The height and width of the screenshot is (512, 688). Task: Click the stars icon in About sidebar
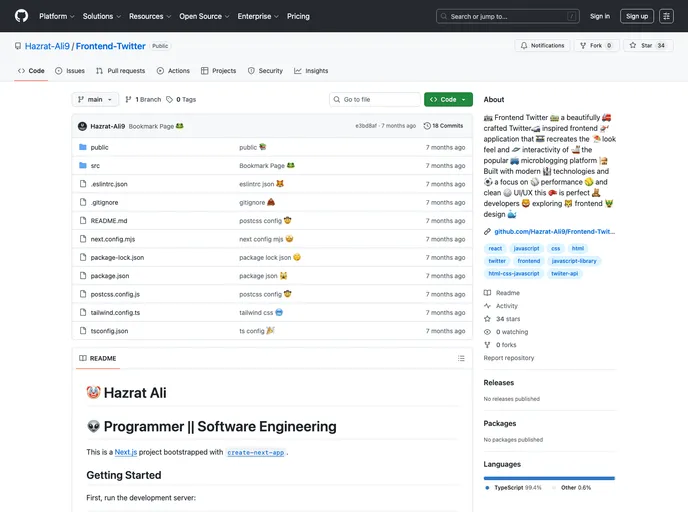point(487,319)
